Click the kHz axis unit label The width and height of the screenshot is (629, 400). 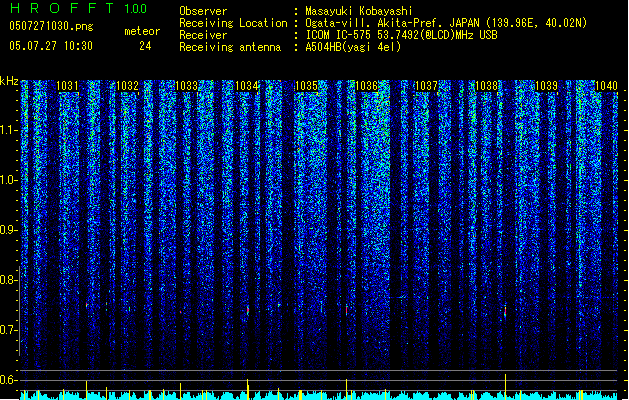click(9, 81)
